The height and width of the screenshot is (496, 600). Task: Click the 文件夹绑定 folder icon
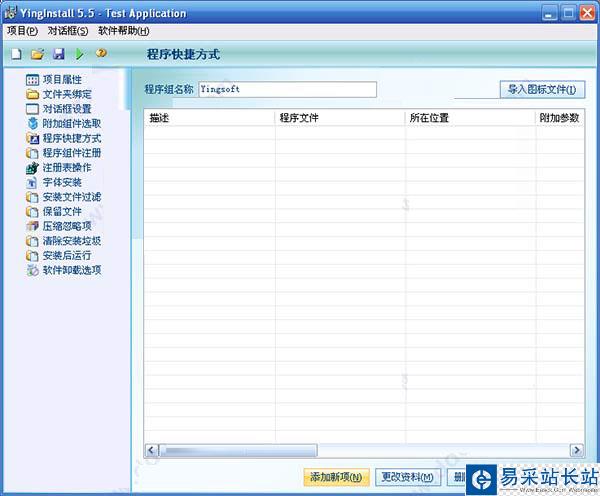point(33,94)
